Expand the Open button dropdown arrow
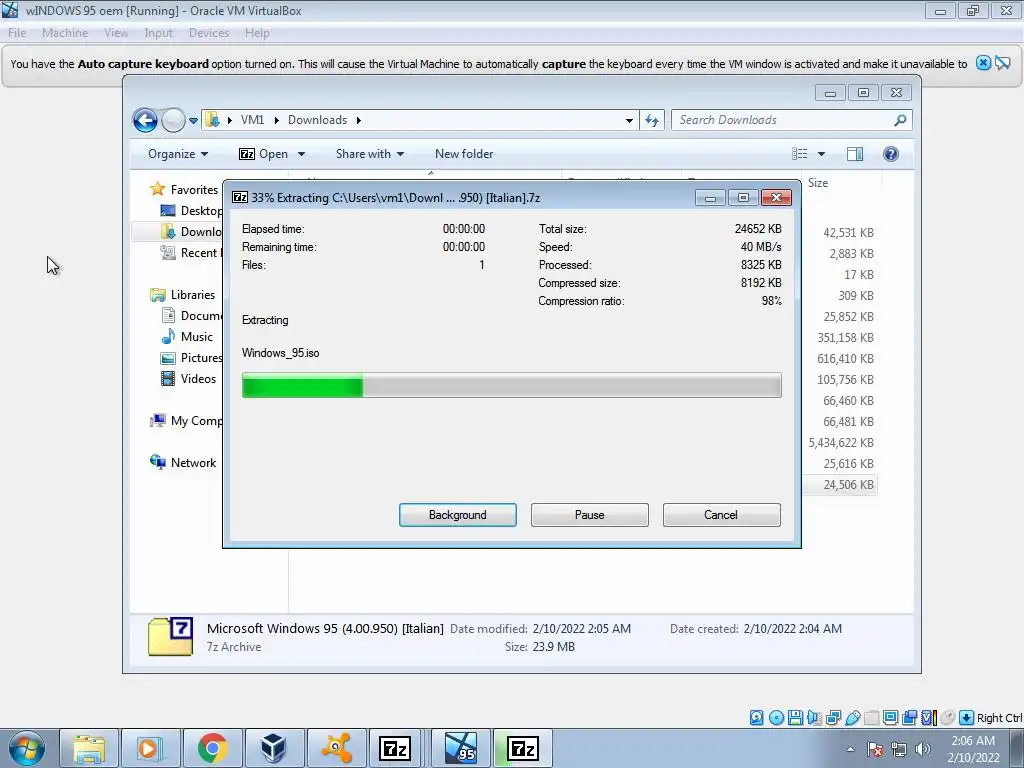This screenshot has width=1024, height=768. 301,154
